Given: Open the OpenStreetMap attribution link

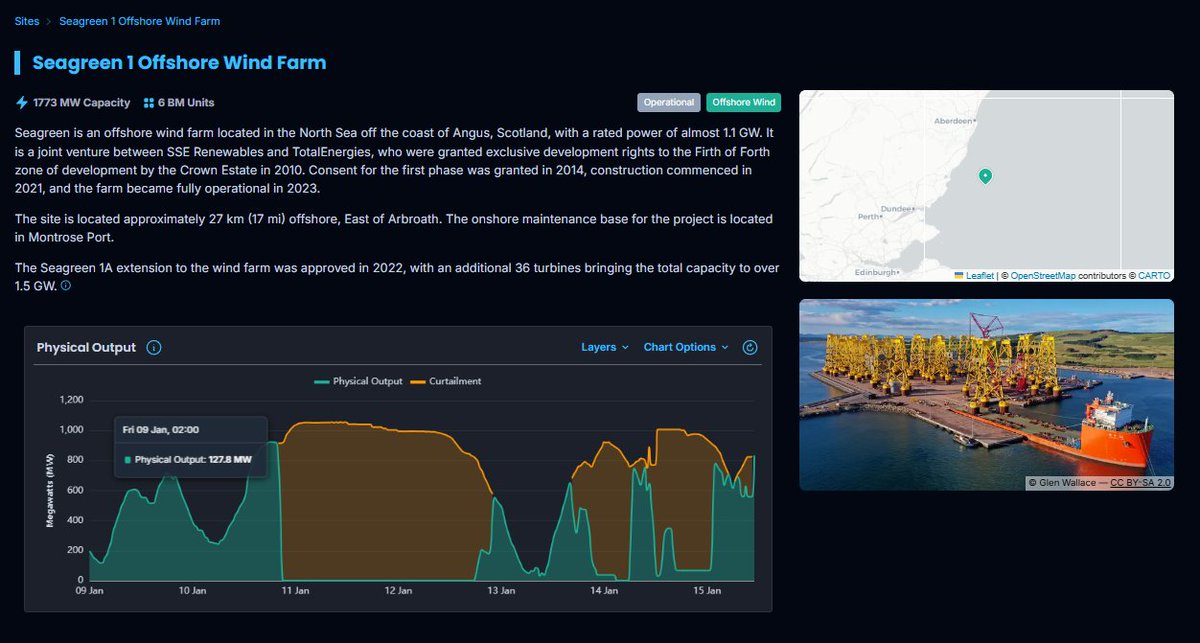Looking at the screenshot, I should click(1043, 275).
